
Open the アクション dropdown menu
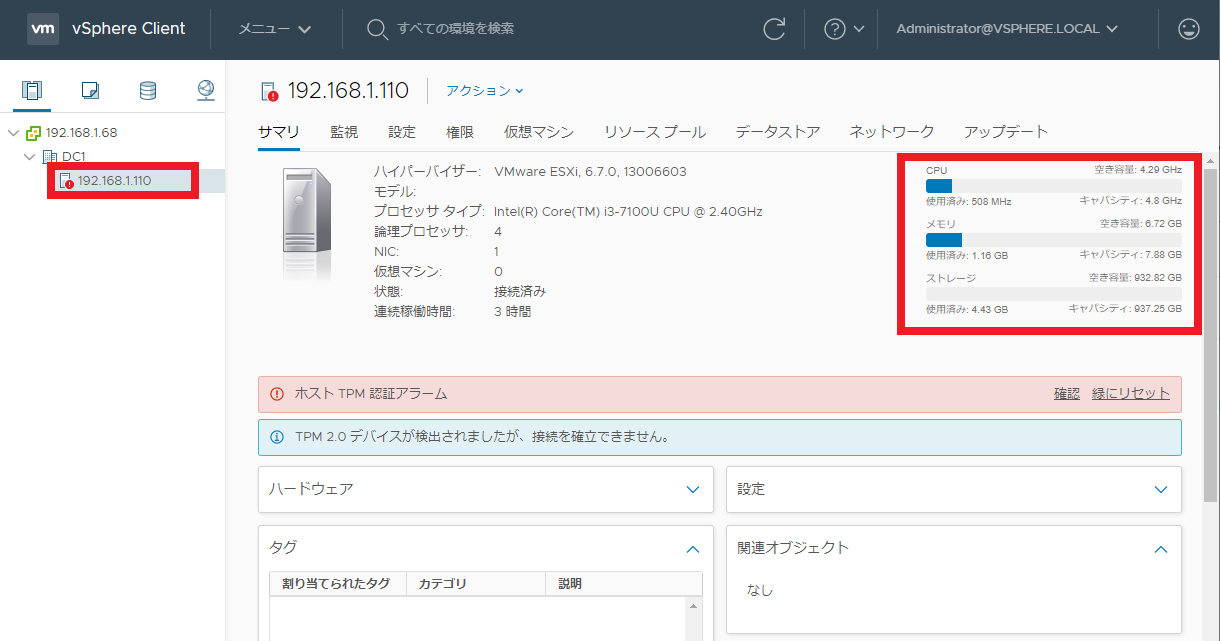(x=485, y=91)
